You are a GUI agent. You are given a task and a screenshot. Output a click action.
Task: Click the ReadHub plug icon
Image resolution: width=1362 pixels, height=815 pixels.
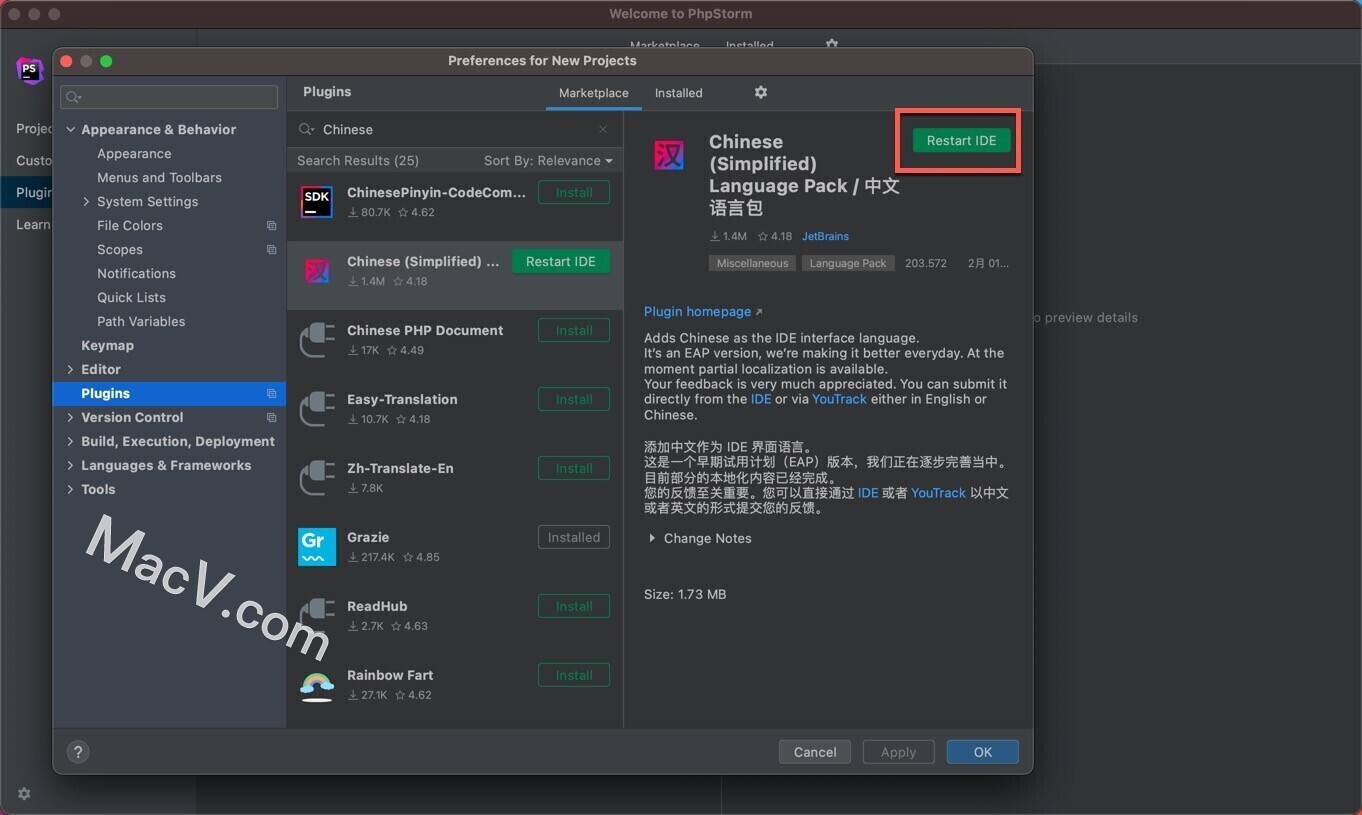point(317,615)
